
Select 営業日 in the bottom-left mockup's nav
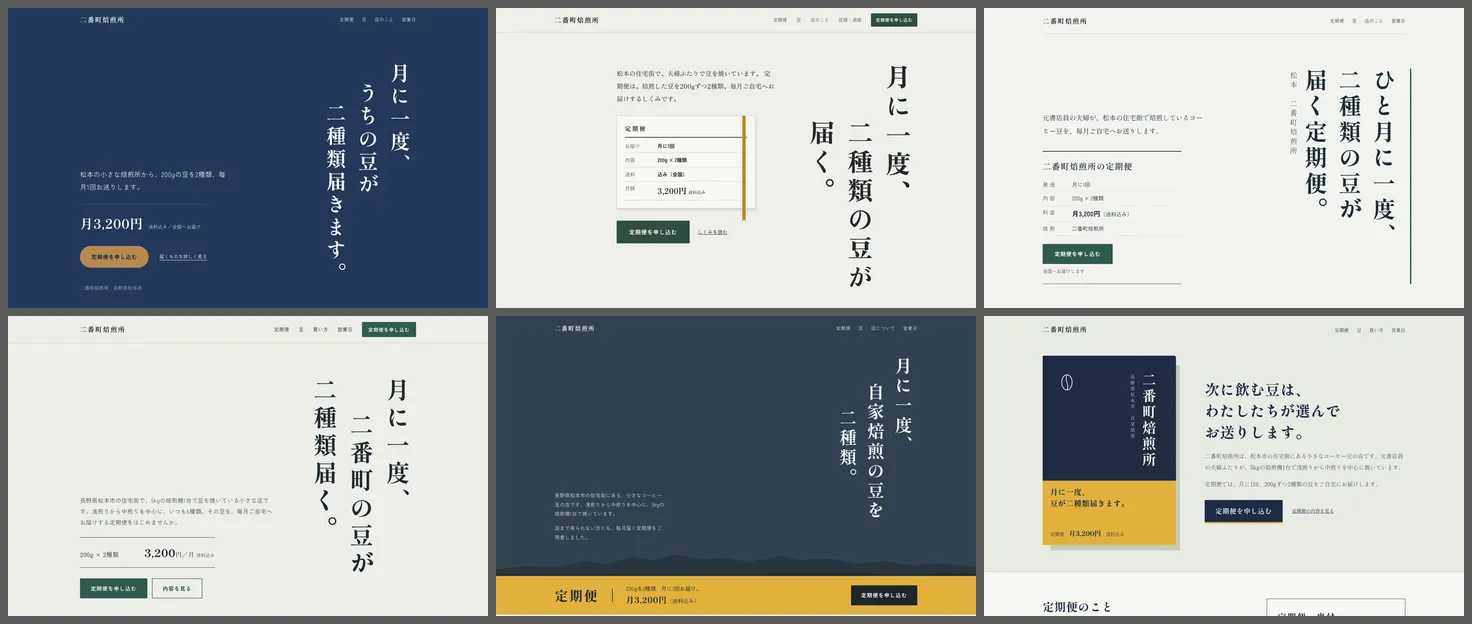pos(345,329)
